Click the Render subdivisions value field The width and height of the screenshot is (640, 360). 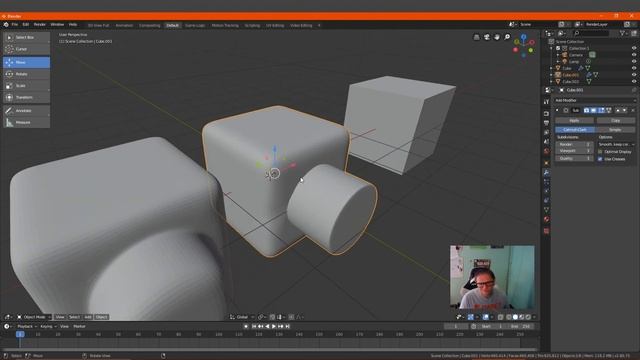[x=574, y=144]
